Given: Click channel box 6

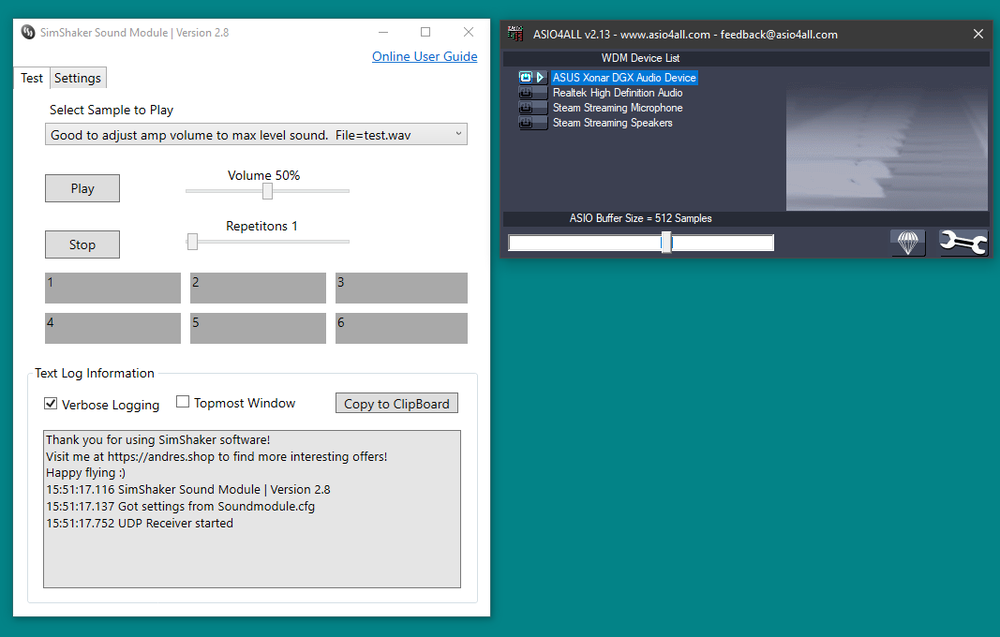Looking at the screenshot, I should 401,328.
